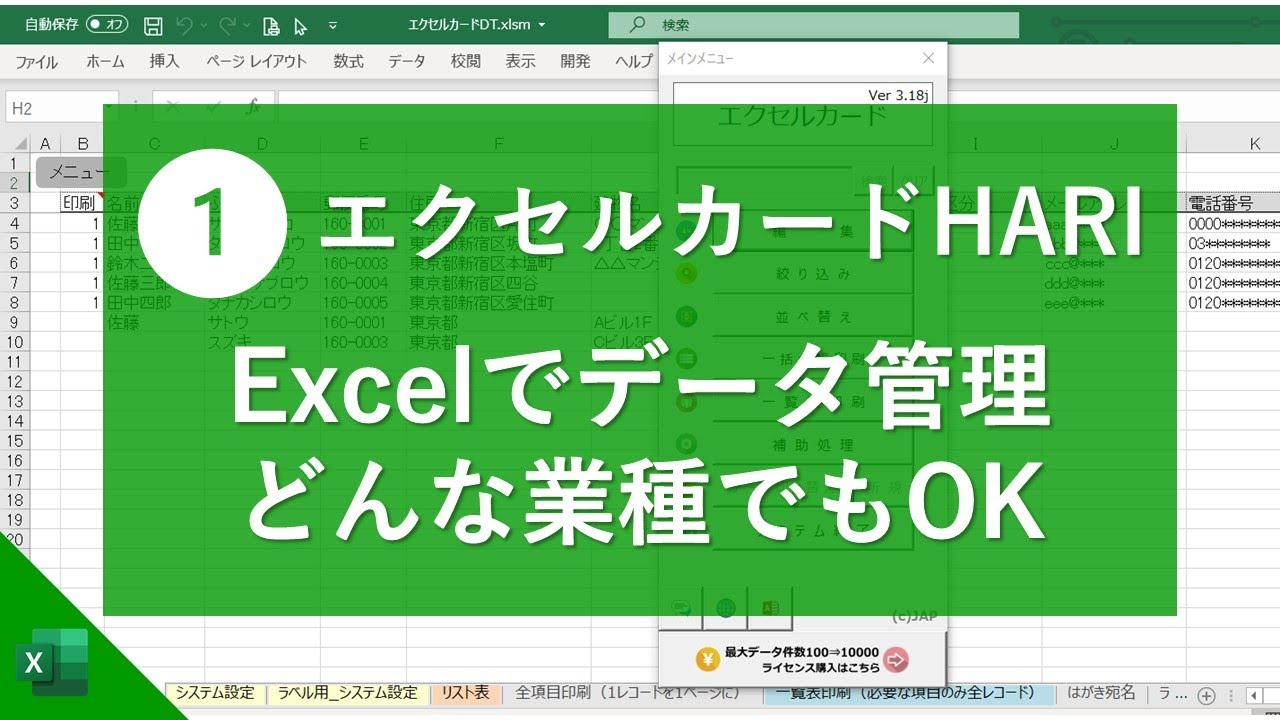Select row 15 header
This screenshot has height=720, width=1280.
(15, 441)
